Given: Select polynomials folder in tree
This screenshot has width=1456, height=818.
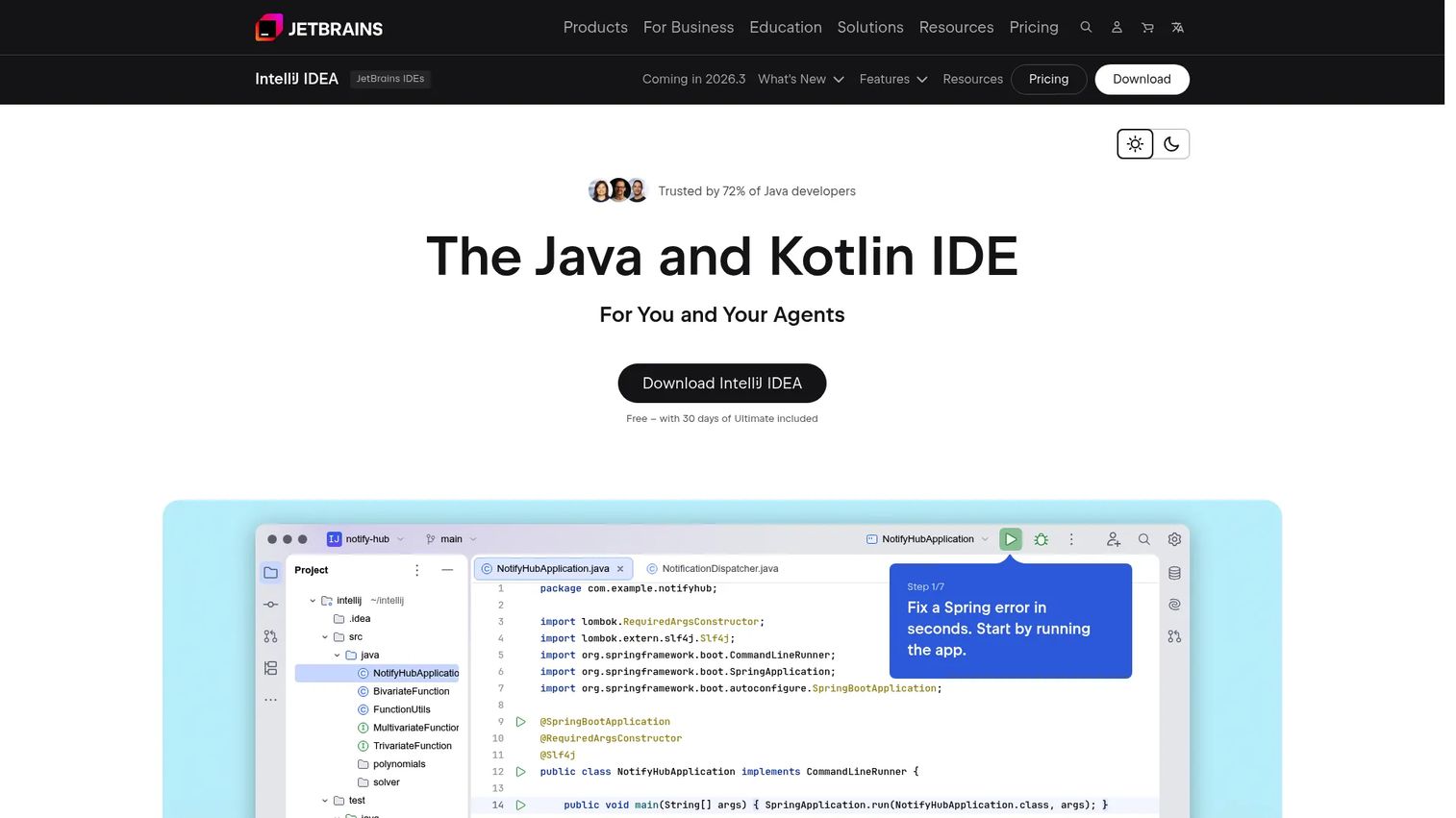Looking at the screenshot, I should 391,765.
